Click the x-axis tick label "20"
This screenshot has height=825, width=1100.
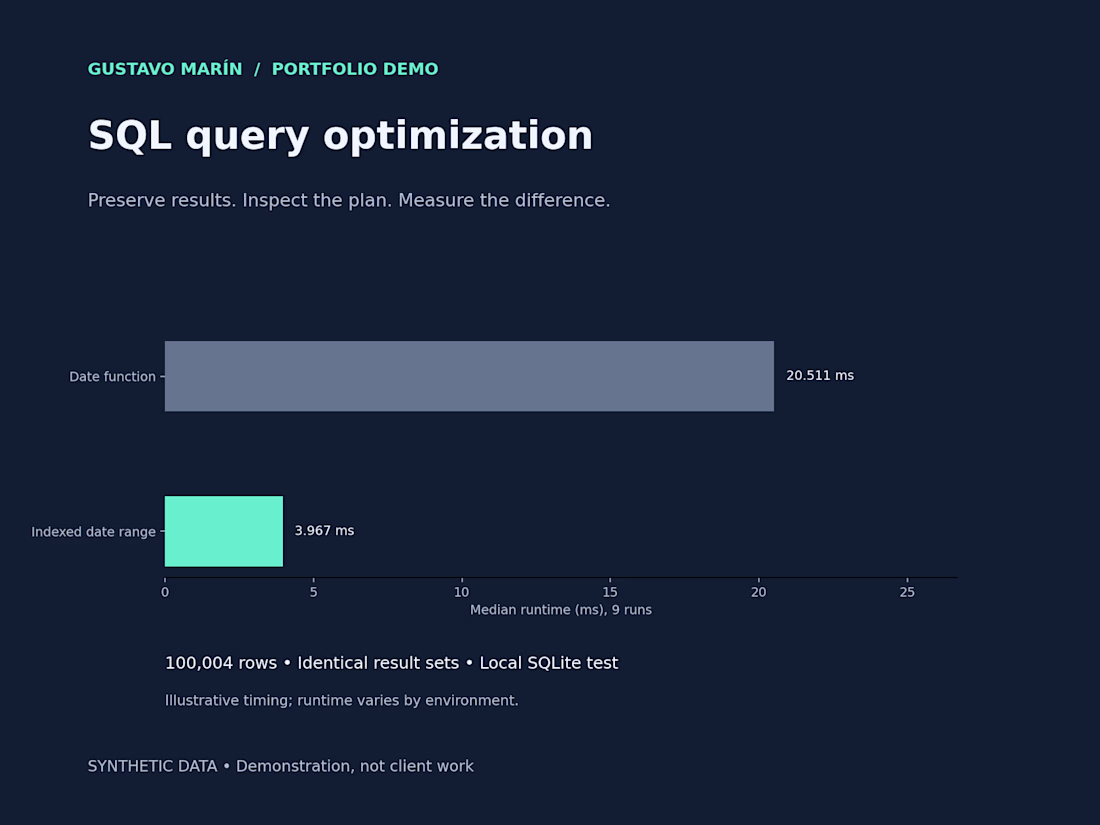[x=758, y=592]
